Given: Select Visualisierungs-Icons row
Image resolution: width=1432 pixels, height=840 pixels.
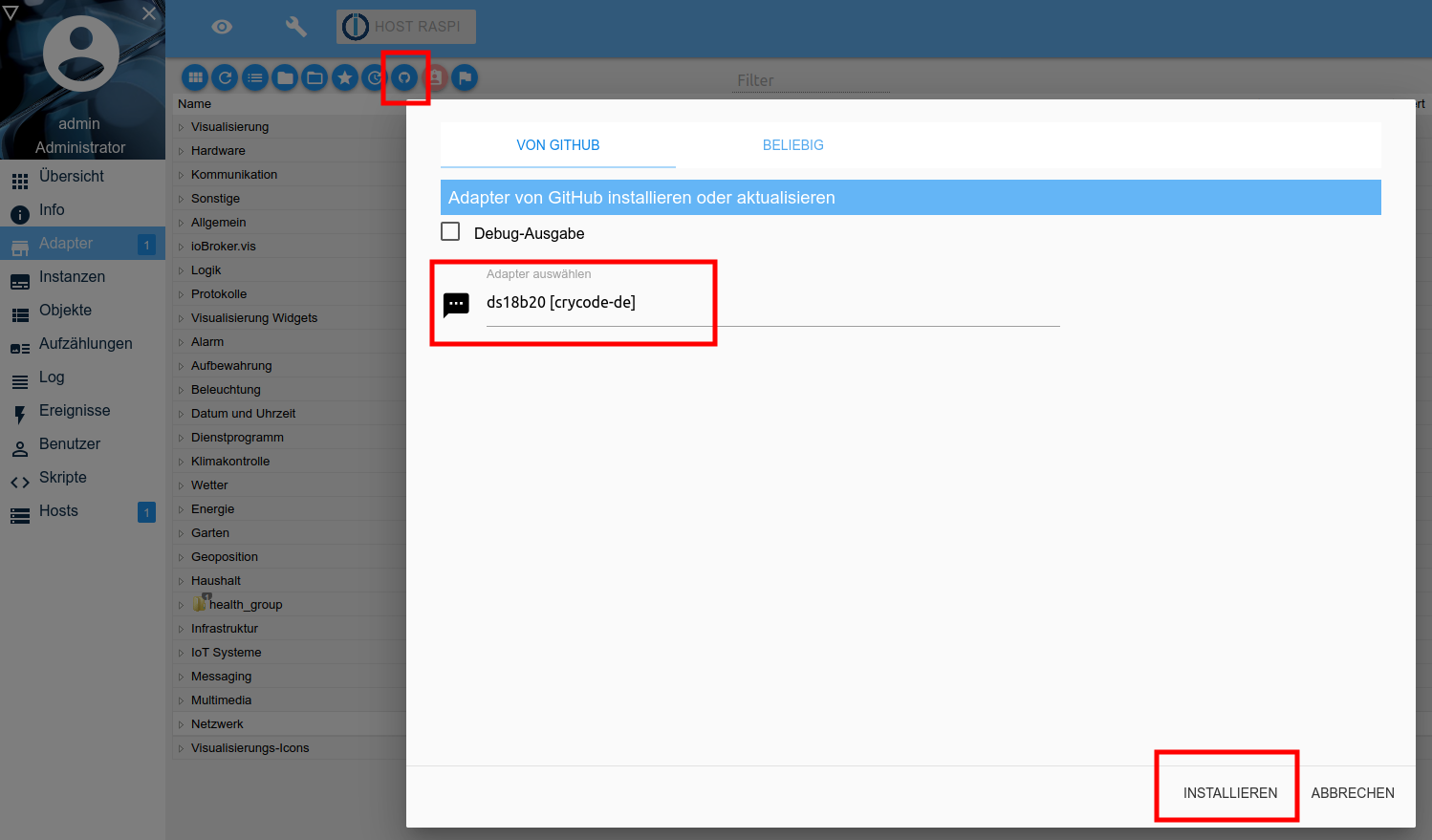Looking at the screenshot, I should [291, 748].
